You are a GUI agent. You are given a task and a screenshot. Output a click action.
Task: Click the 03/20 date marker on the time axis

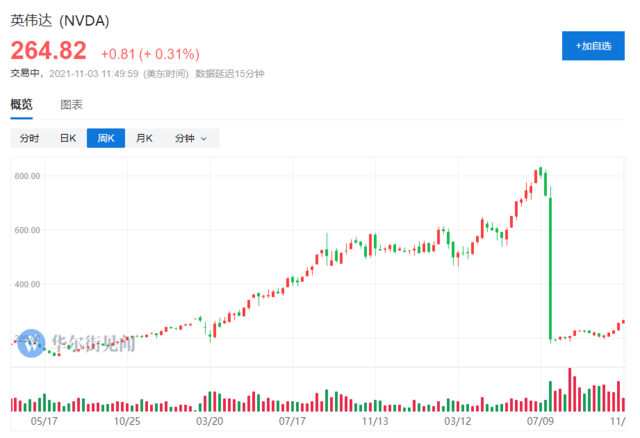click(x=209, y=421)
